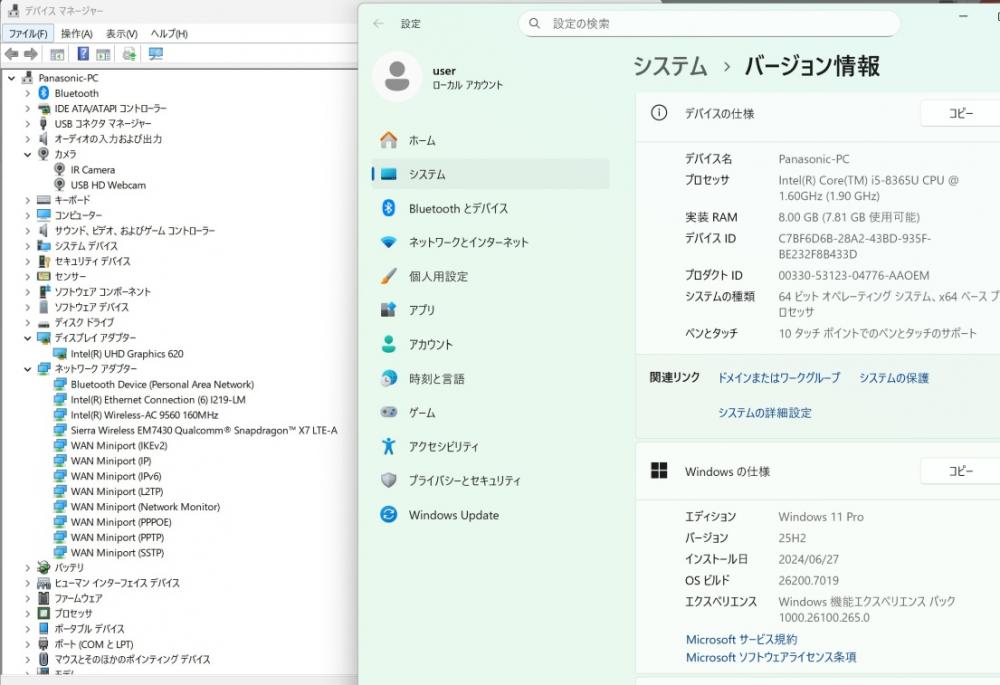The width and height of the screenshot is (1000, 685).
Task: Open アプリ settings page
Action: (x=490, y=310)
